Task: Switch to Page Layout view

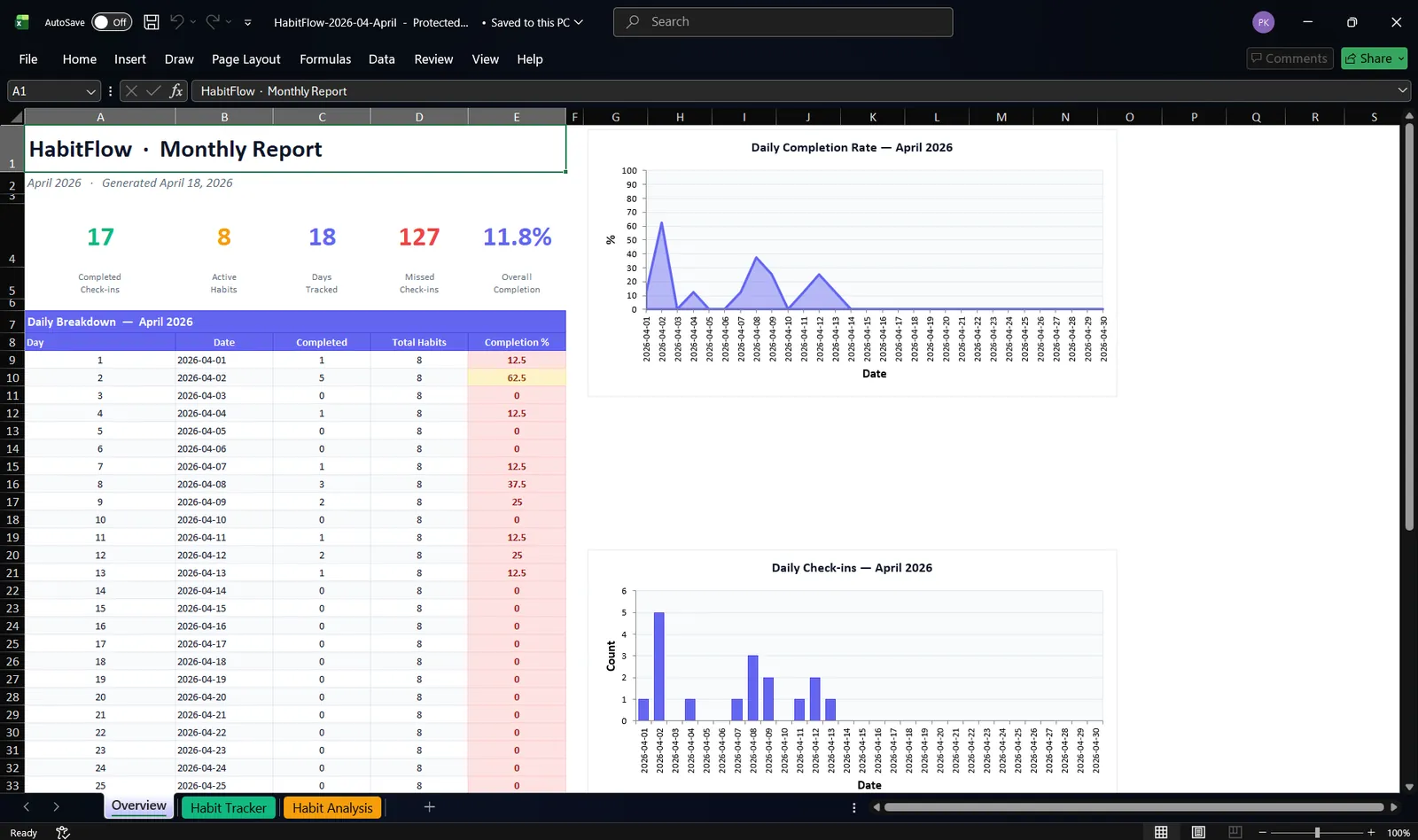Action: point(1198,832)
